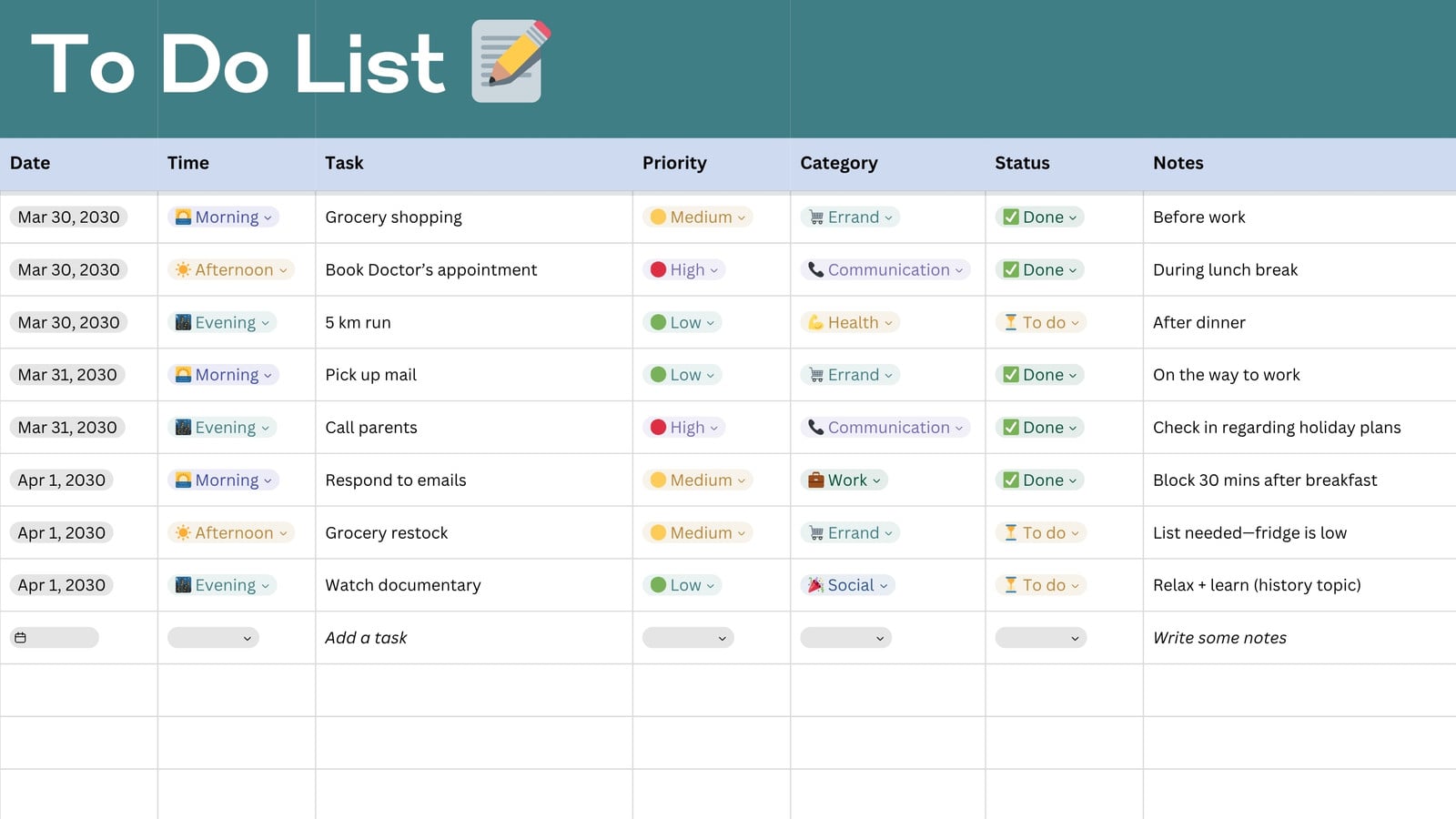Click green check icon for Pick up mail
1456x819 pixels.
tap(1011, 374)
